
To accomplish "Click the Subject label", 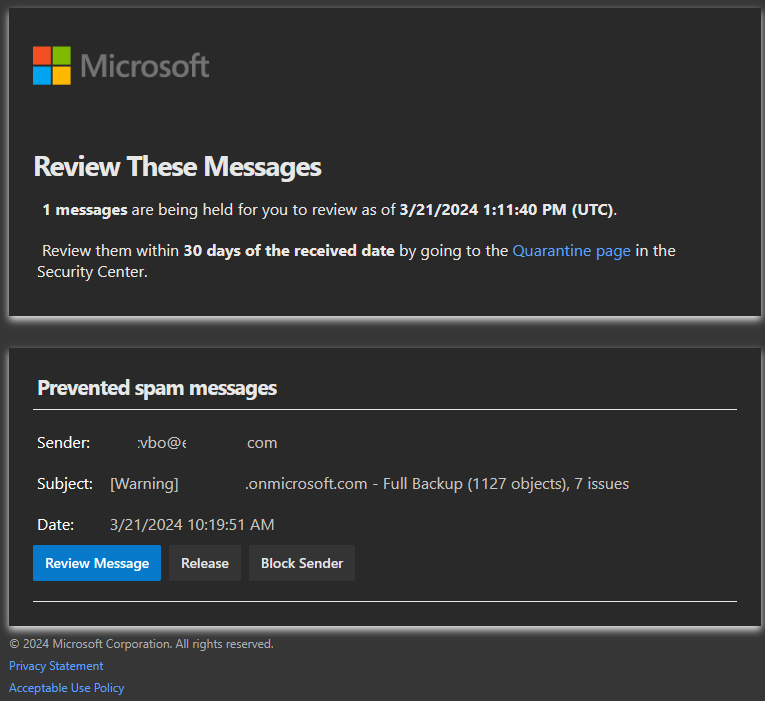I will [x=65, y=484].
